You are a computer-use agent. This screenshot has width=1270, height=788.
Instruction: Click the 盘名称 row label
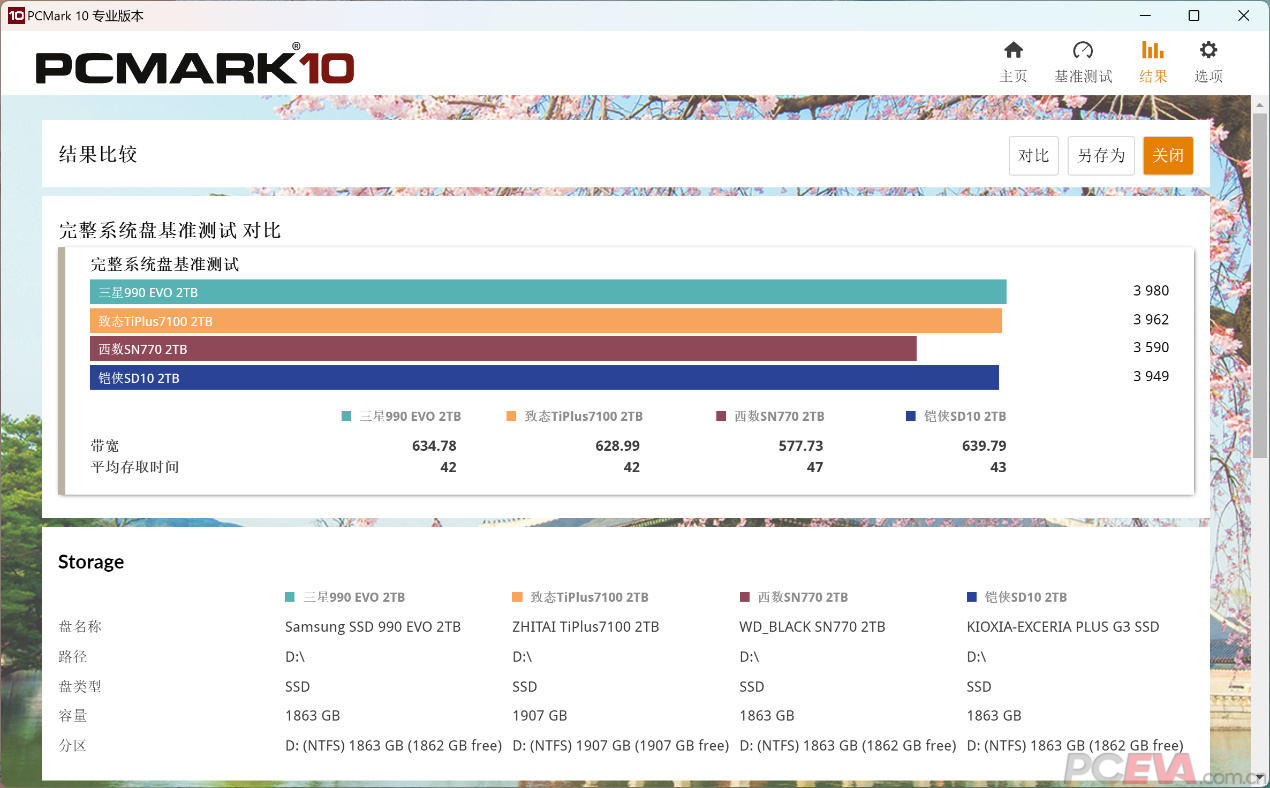pos(80,627)
